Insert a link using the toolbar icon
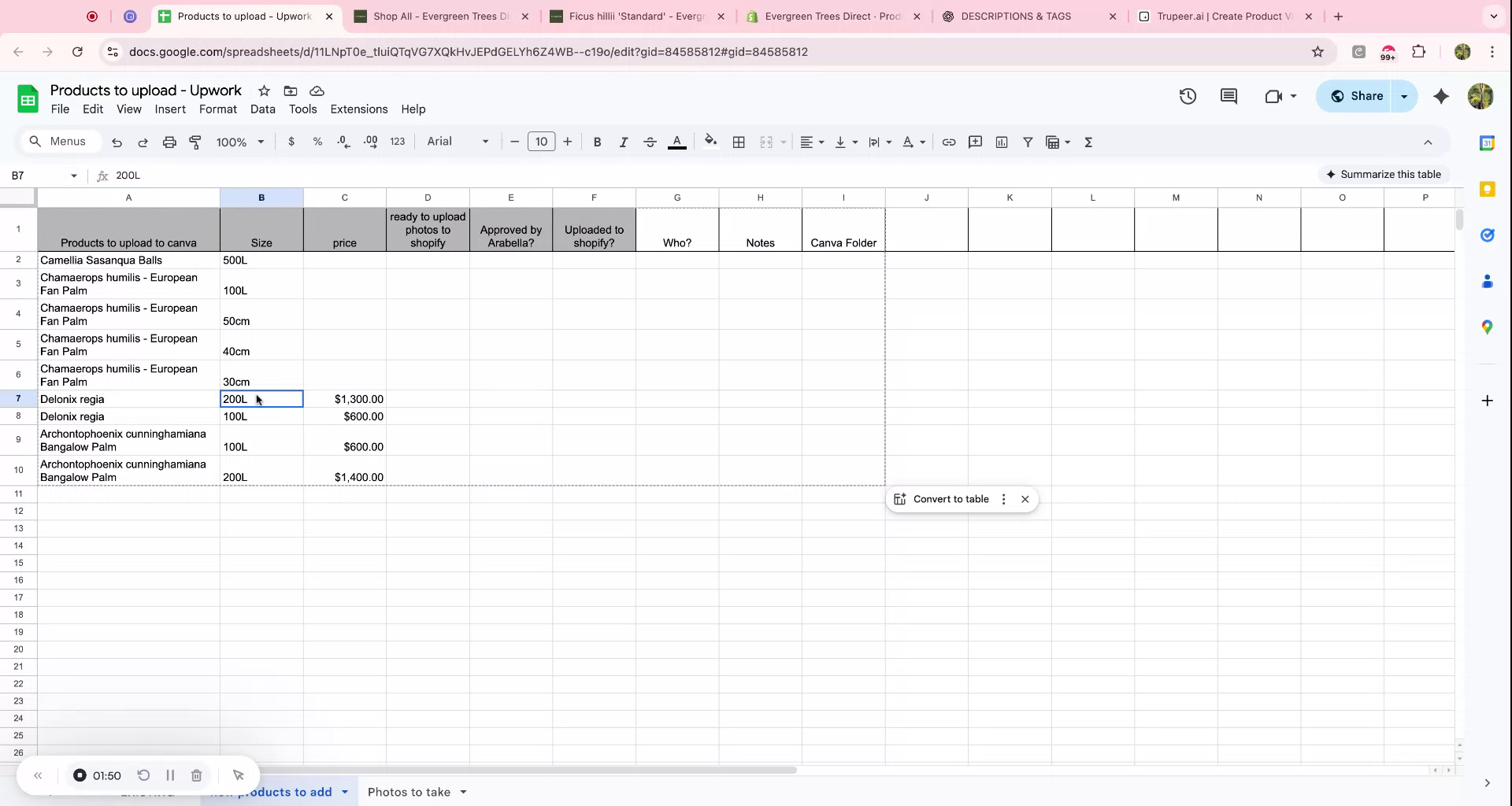This screenshot has width=1512, height=806. [x=949, y=142]
